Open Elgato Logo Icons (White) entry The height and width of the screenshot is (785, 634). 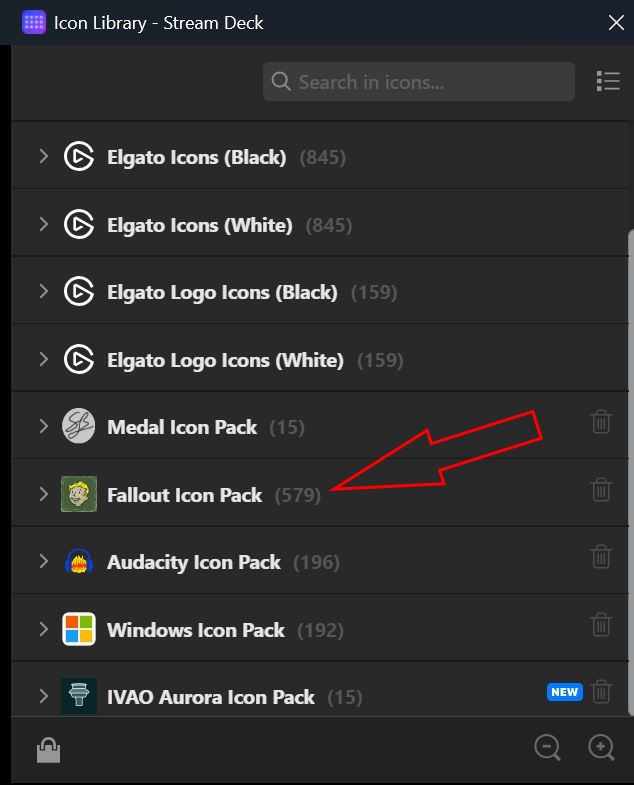pyautogui.click(x=225, y=360)
